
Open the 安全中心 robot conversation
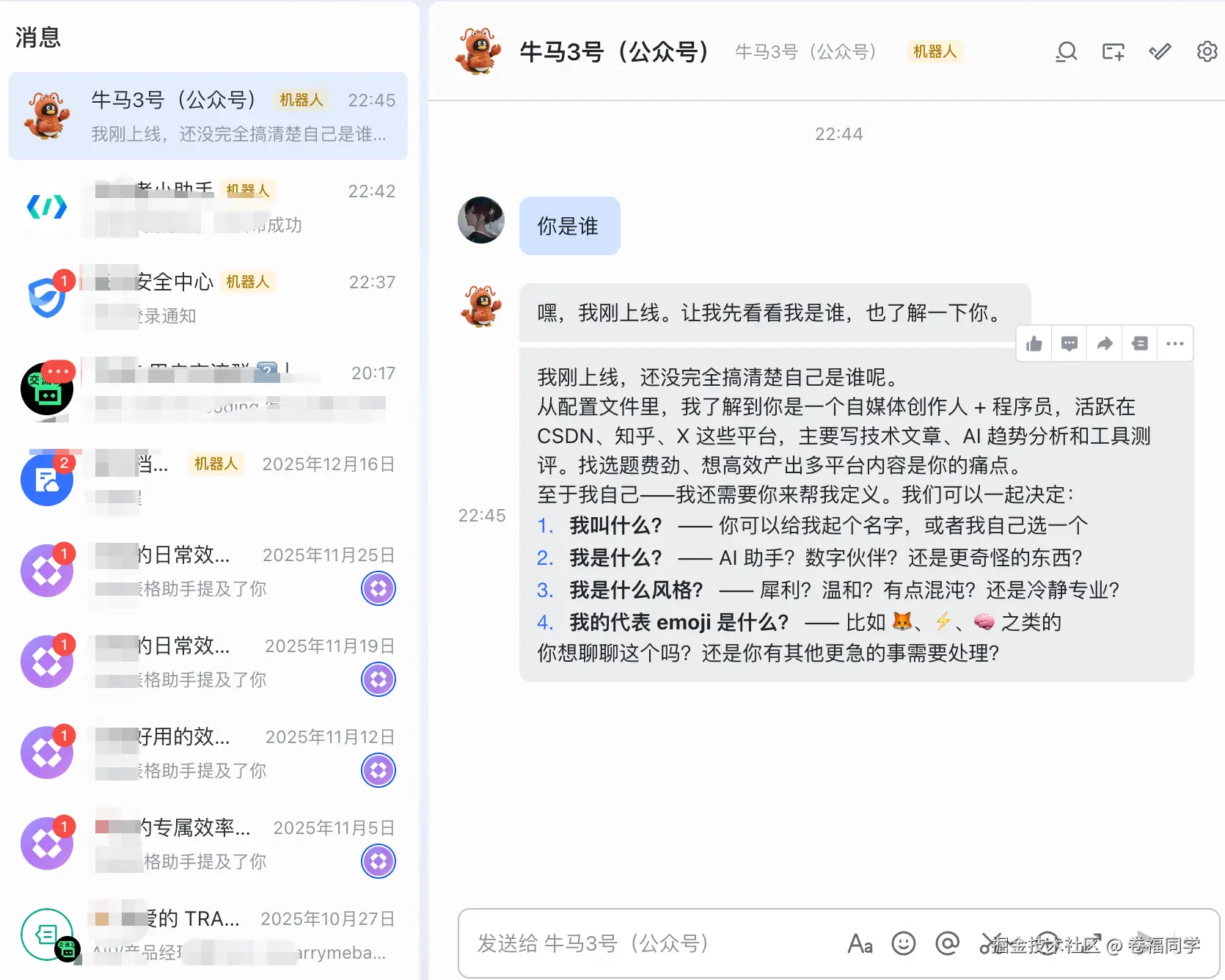208,298
